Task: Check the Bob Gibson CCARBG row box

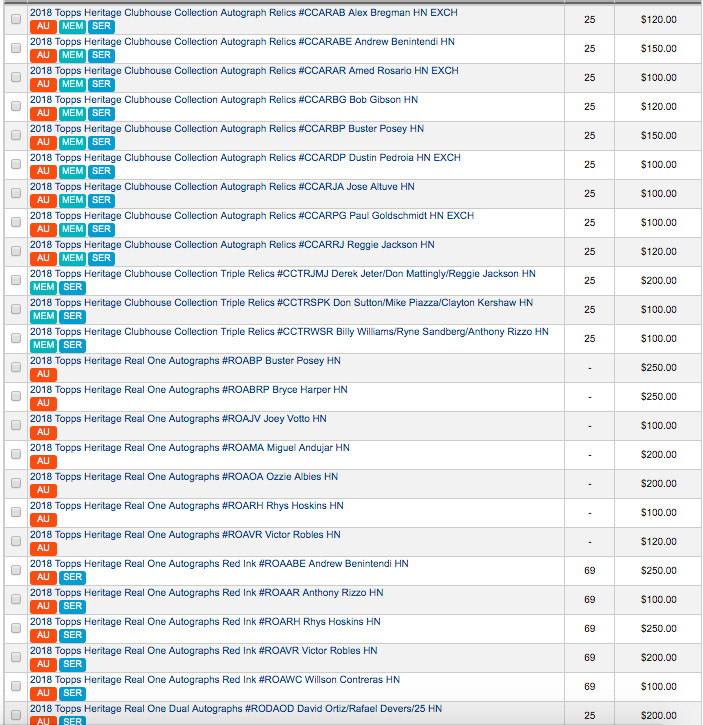Action: pyautogui.click(x=16, y=106)
